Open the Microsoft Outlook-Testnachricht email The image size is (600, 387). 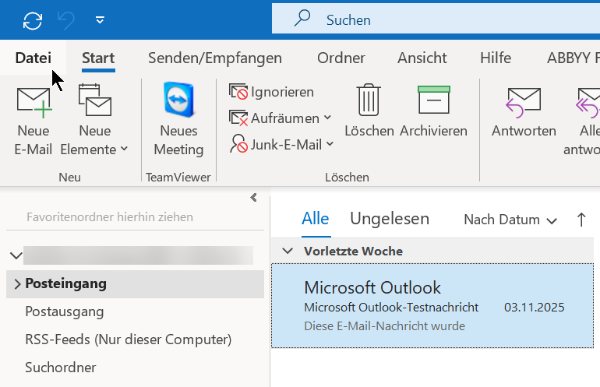[432, 305]
